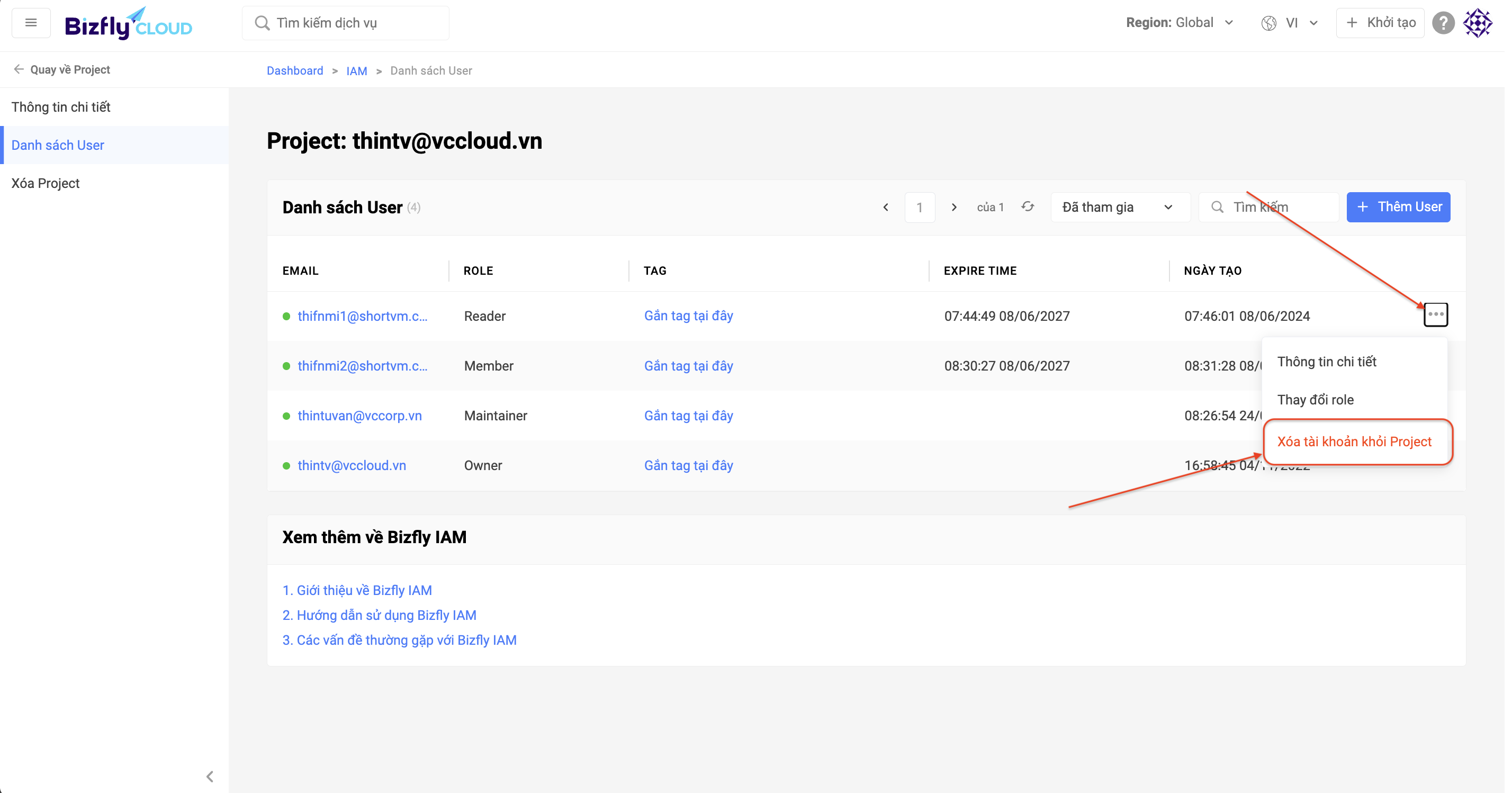The height and width of the screenshot is (793, 1512).
Task: Open the hamburger menu icon
Action: click(31, 23)
